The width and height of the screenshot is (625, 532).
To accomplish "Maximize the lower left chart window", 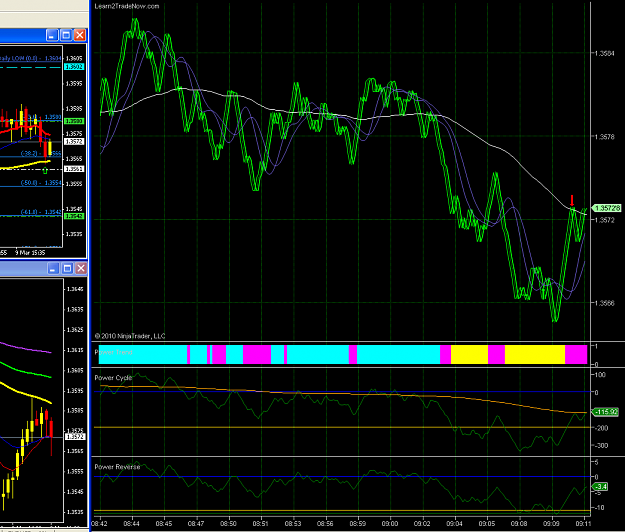I will pyautogui.click(x=67, y=268).
